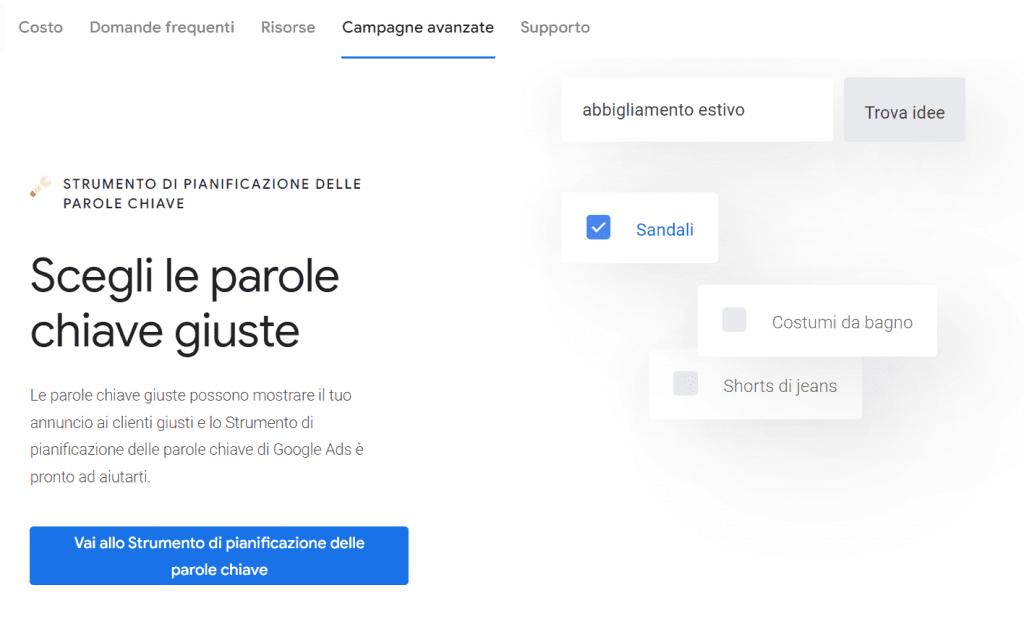
Task: Open the Costo tab
Action: (x=41, y=27)
